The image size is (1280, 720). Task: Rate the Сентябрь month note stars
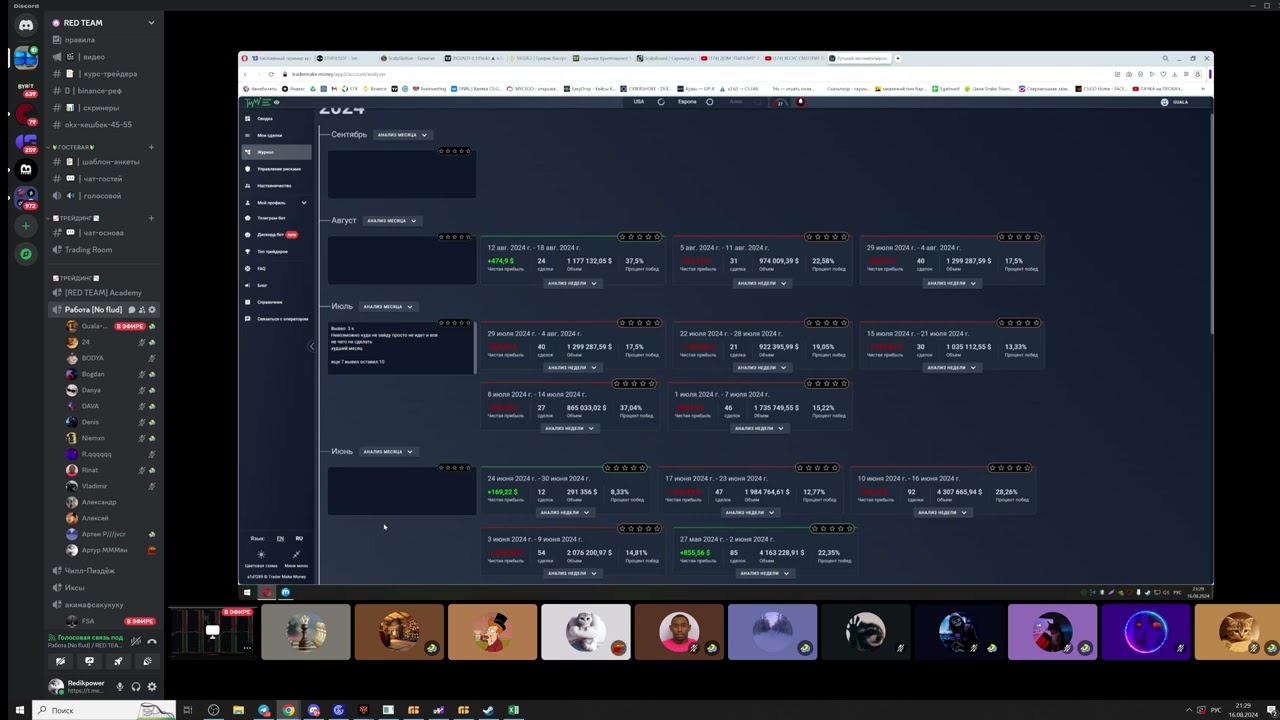coord(455,151)
